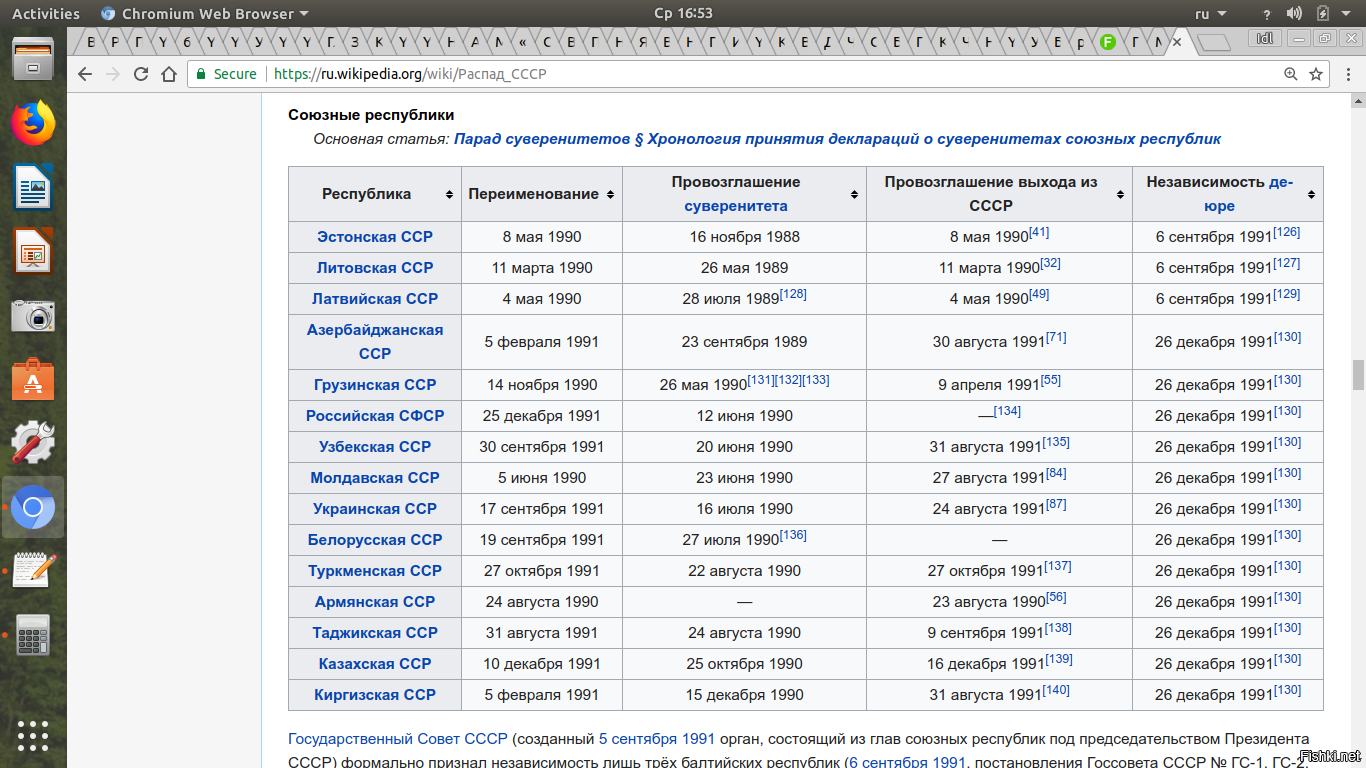Open the Армянская ССР link

pyautogui.click(x=375, y=602)
